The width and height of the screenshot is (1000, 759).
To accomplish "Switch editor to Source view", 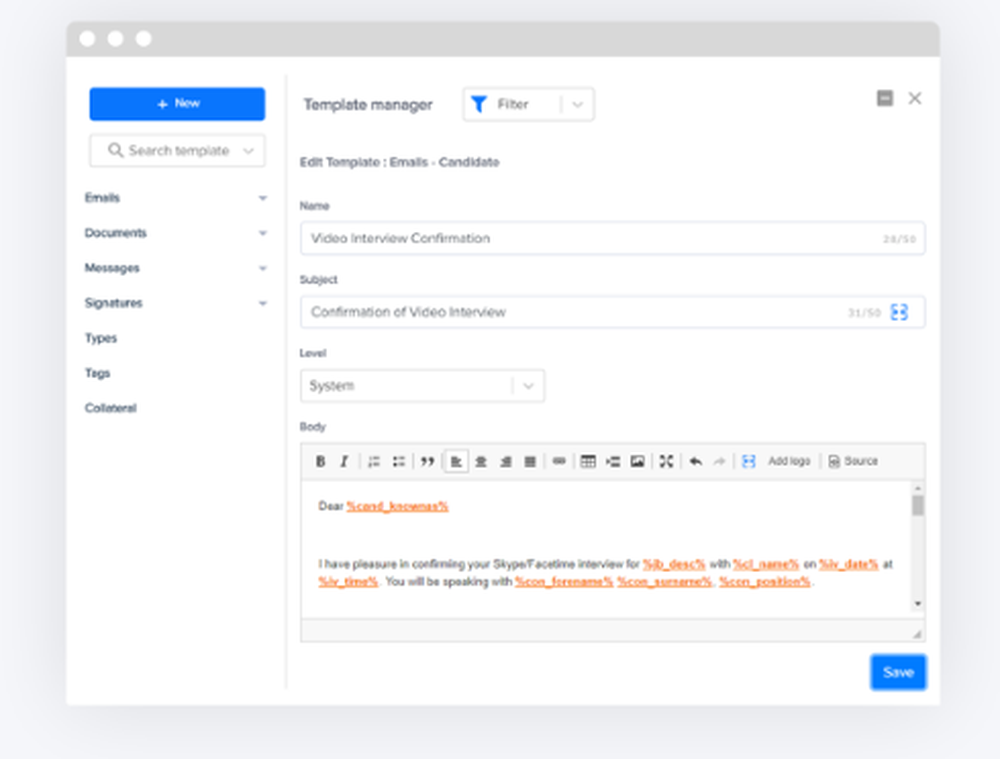I will pos(853,461).
